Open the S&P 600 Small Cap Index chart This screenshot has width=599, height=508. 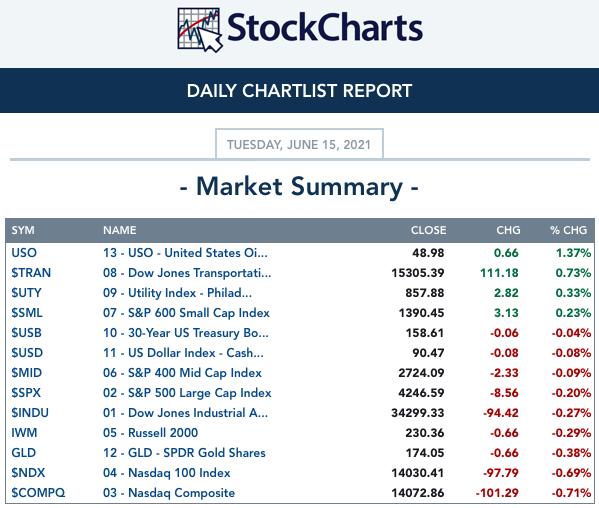pos(186,313)
